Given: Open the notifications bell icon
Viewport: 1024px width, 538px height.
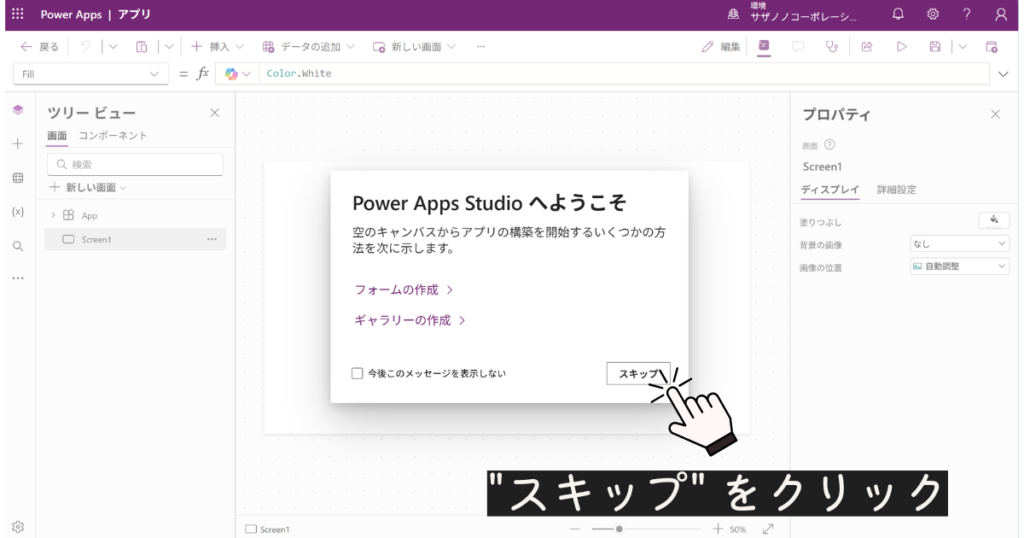Looking at the screenshot, I should click(898, 15).
